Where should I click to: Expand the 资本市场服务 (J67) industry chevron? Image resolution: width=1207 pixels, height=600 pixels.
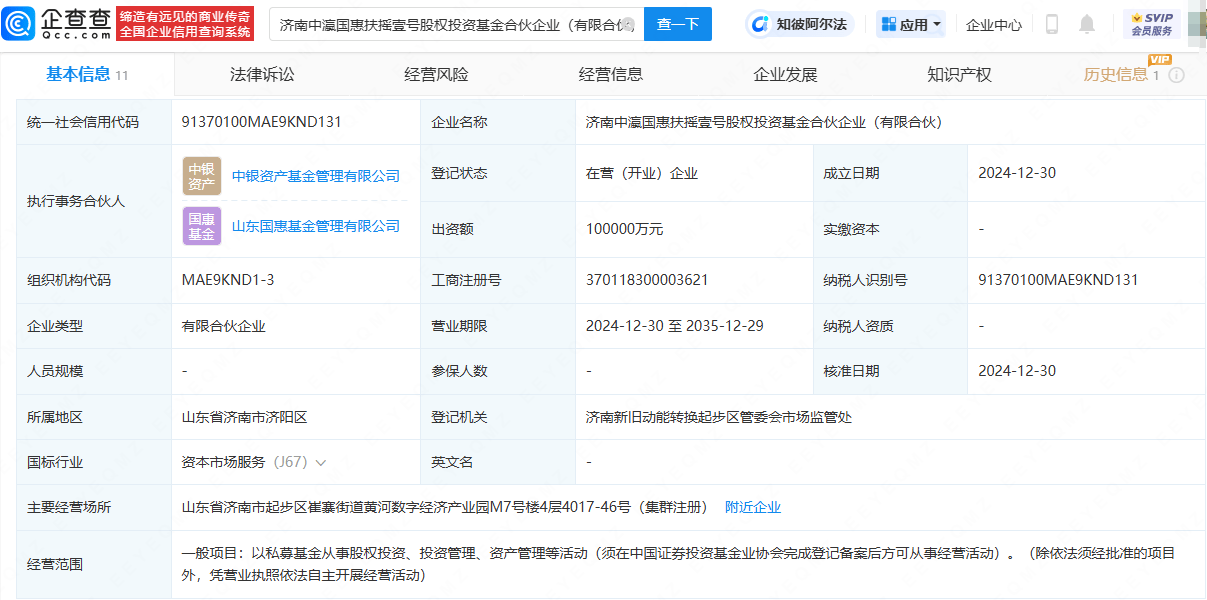320,463
